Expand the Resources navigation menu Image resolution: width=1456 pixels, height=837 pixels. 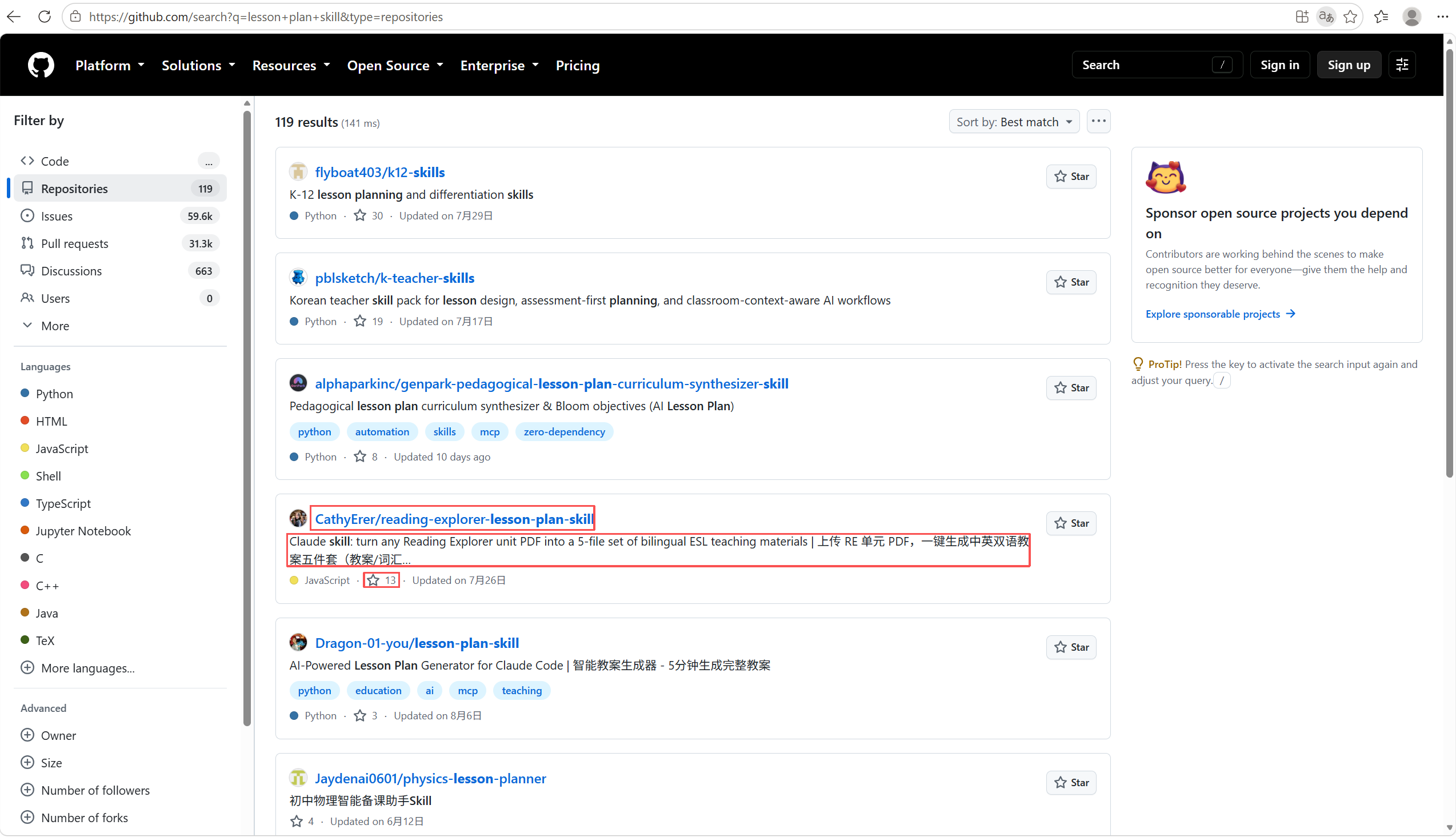point(291,65)
